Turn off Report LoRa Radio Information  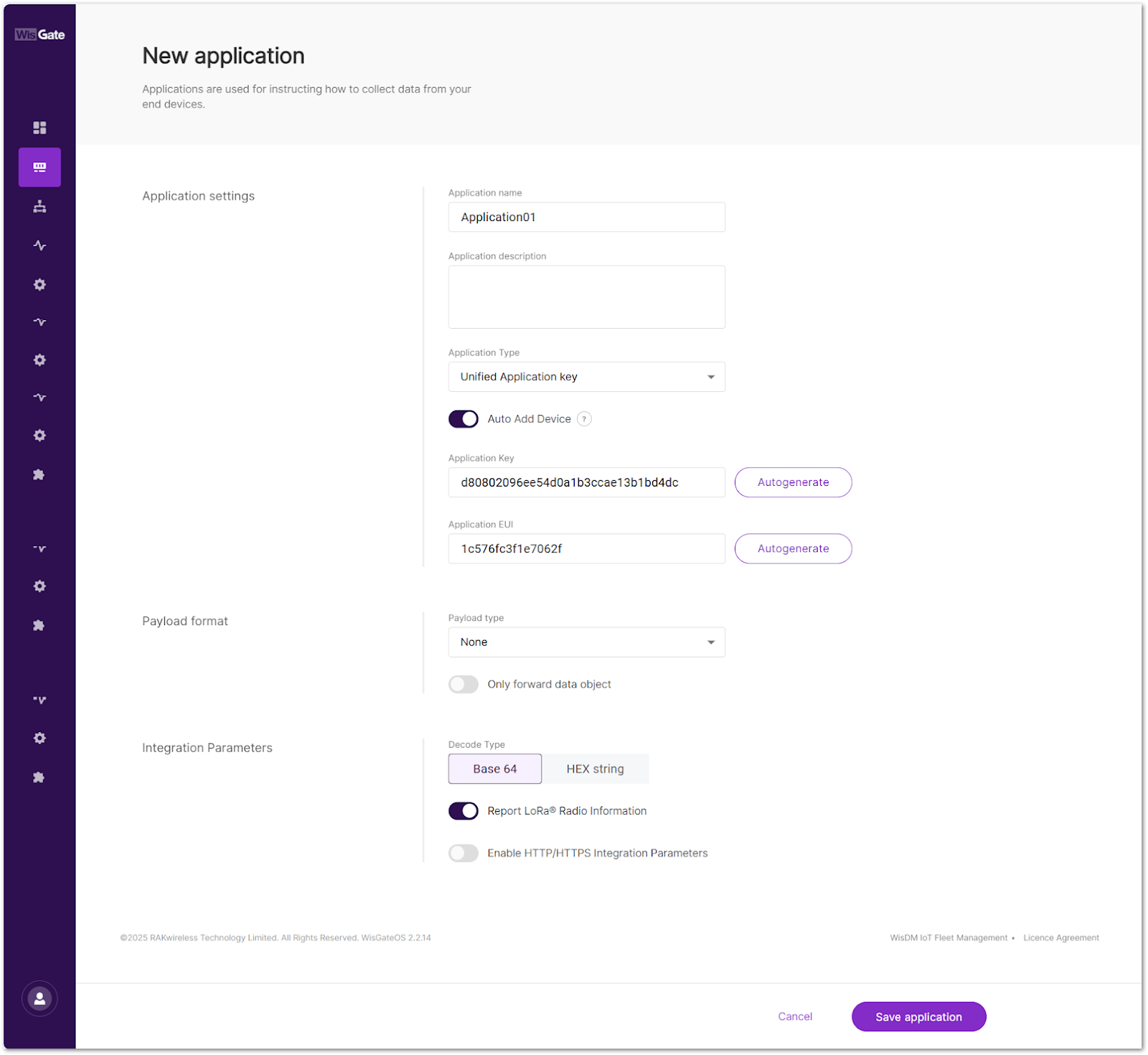pos(464,811)
